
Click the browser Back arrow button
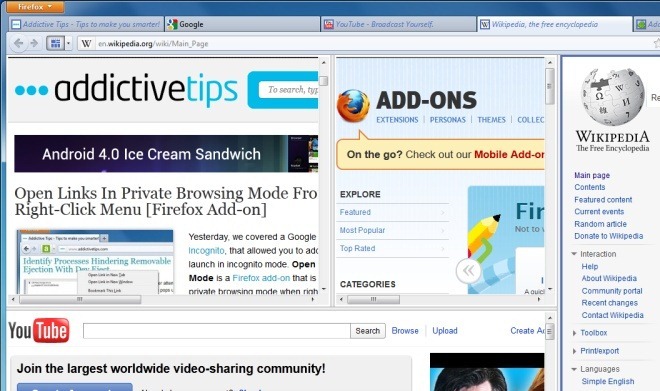click(x=18, y=43)
